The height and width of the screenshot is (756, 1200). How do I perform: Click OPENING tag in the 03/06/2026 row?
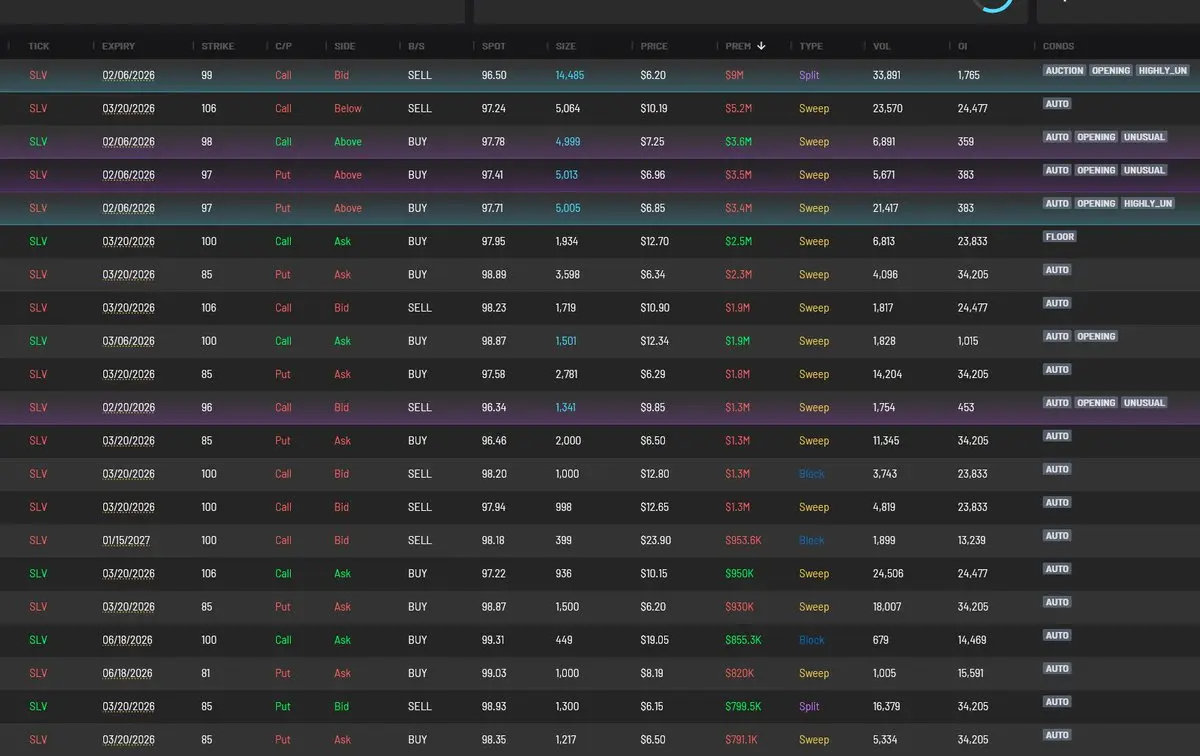pyautogui.click(x=1096, y=337)
